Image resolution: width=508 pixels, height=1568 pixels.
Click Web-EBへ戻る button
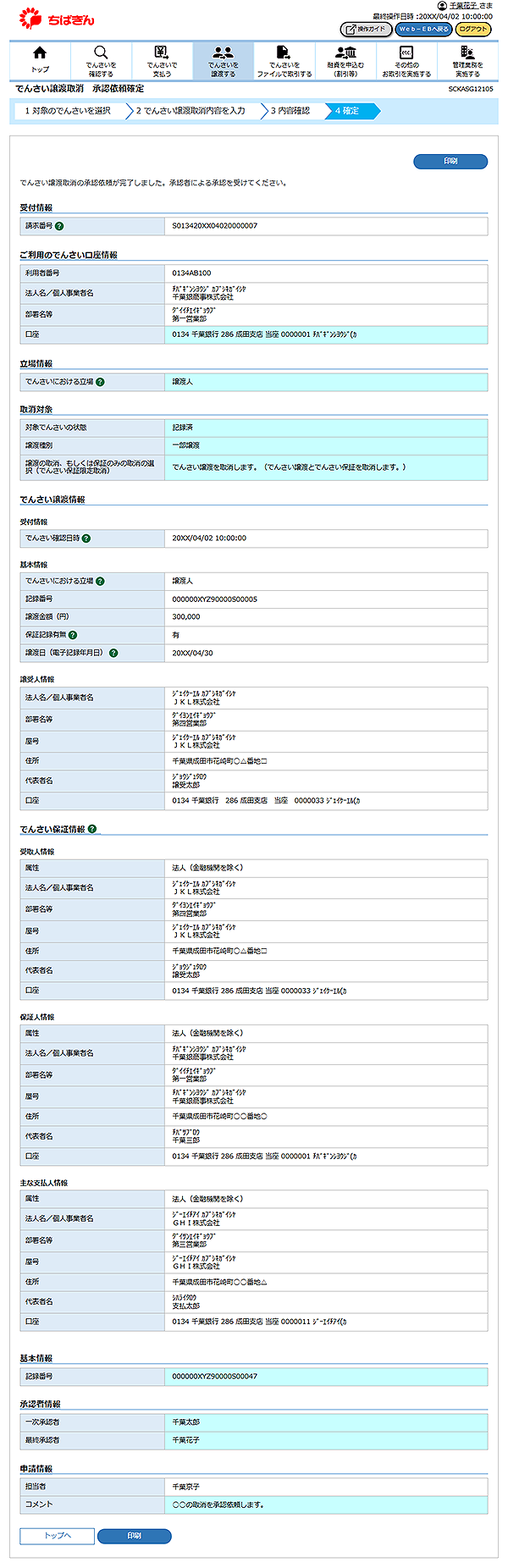(x=423, y=29)
